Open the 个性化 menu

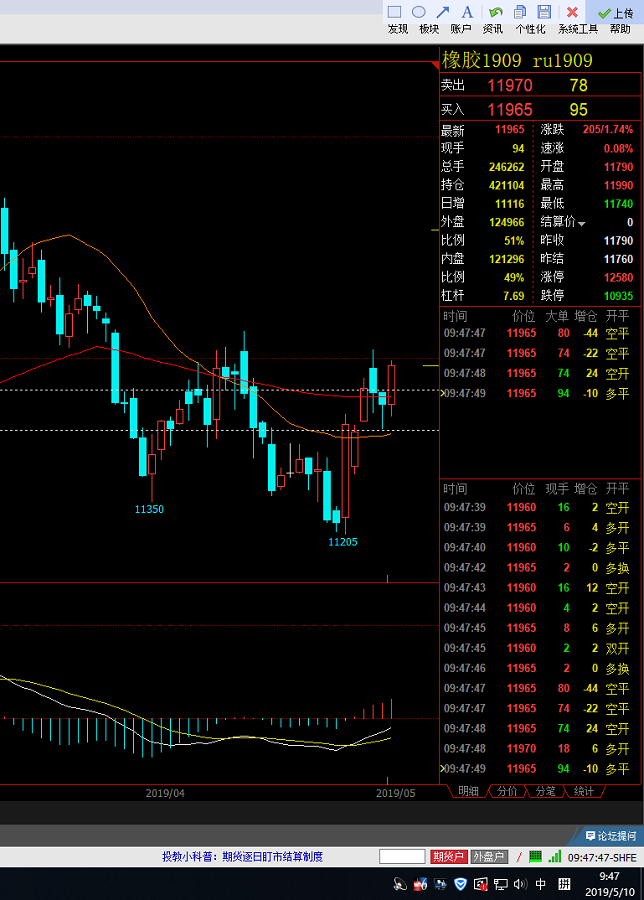point(530,29)
